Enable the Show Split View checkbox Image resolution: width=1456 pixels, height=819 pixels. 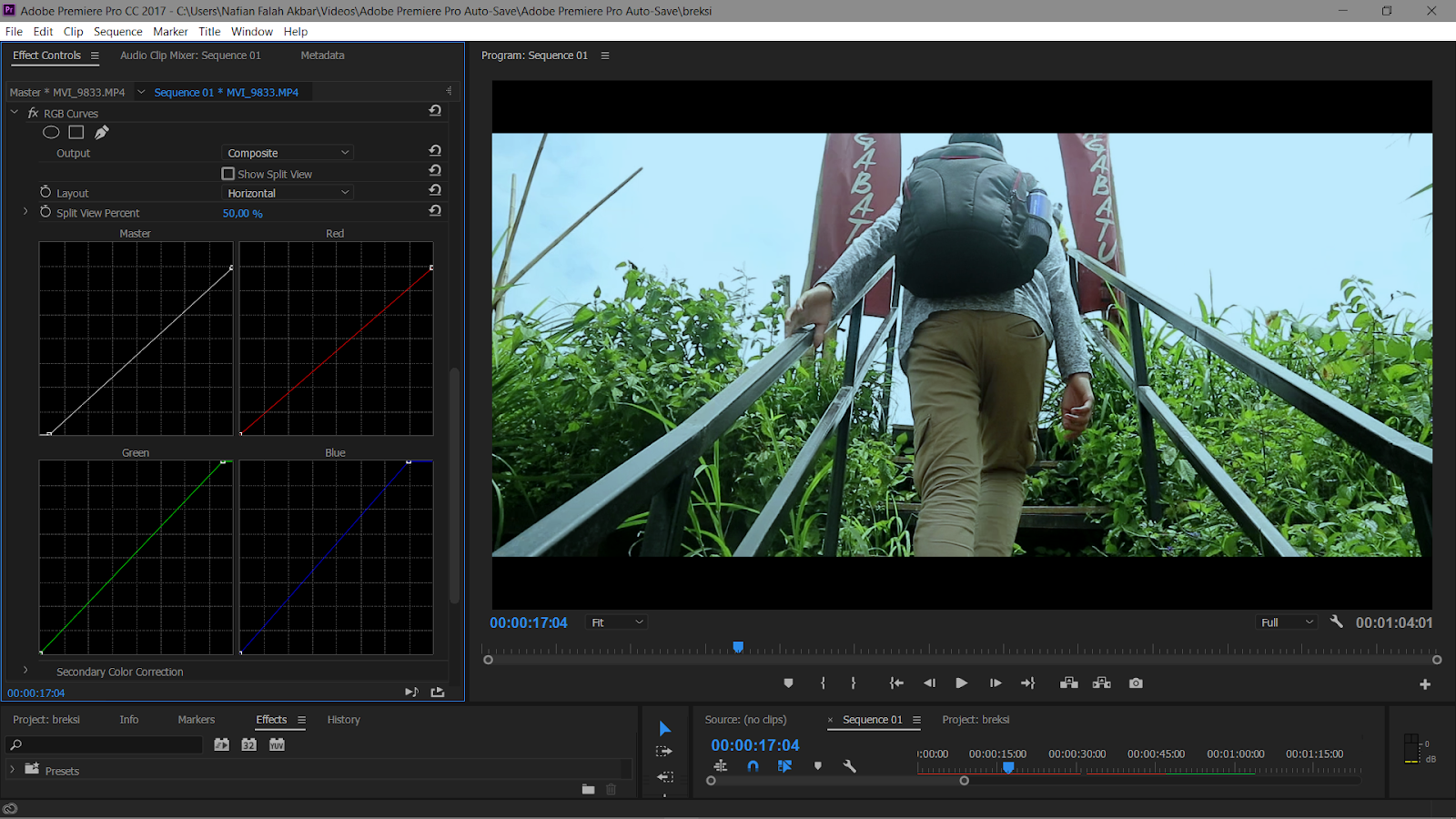click(227, 173)
